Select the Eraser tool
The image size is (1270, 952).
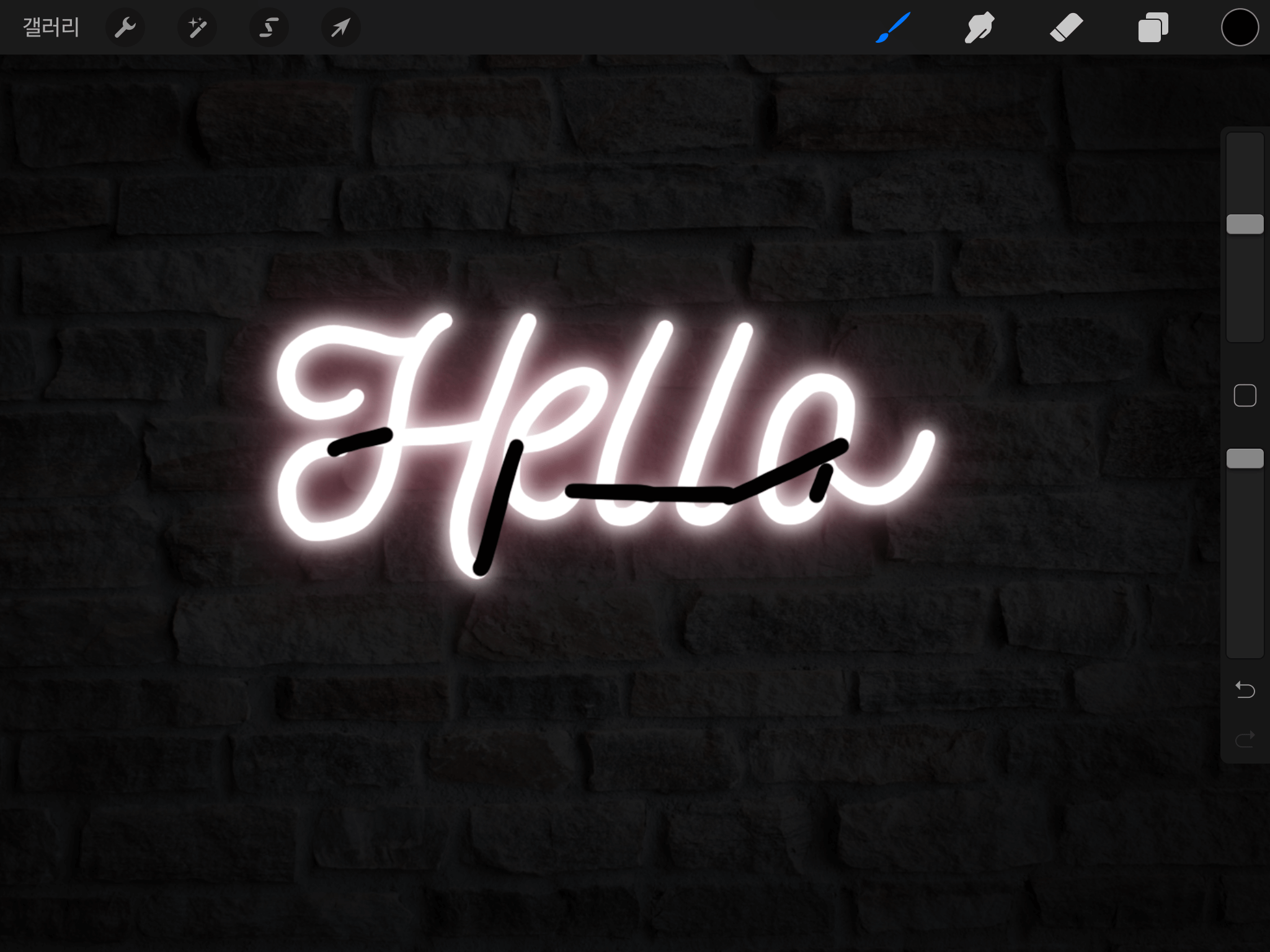1066,28
